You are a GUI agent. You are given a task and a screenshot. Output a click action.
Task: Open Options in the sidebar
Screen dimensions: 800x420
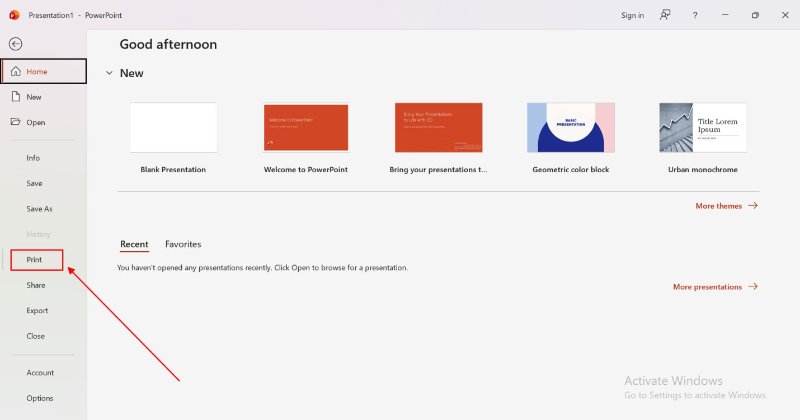[x=40, y=398]
